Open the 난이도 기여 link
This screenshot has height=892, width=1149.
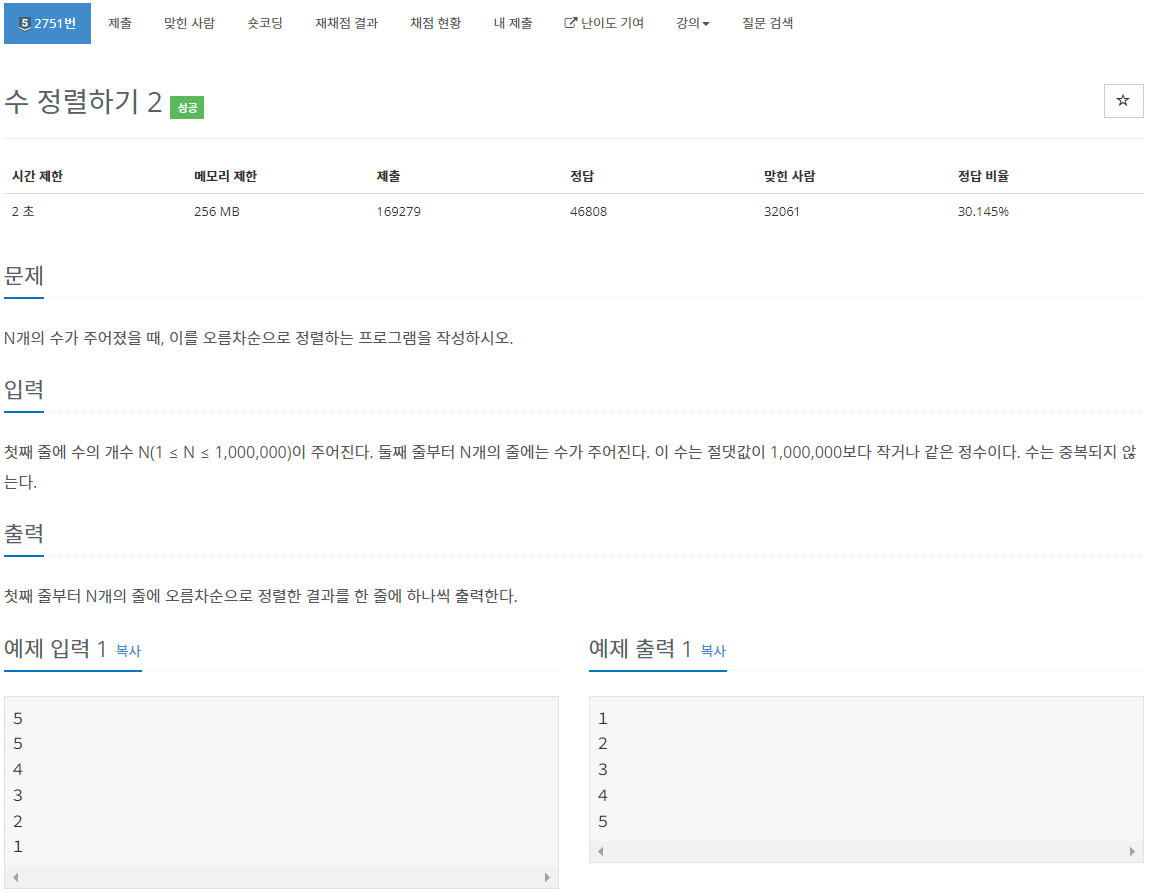[x=604, y=23]
